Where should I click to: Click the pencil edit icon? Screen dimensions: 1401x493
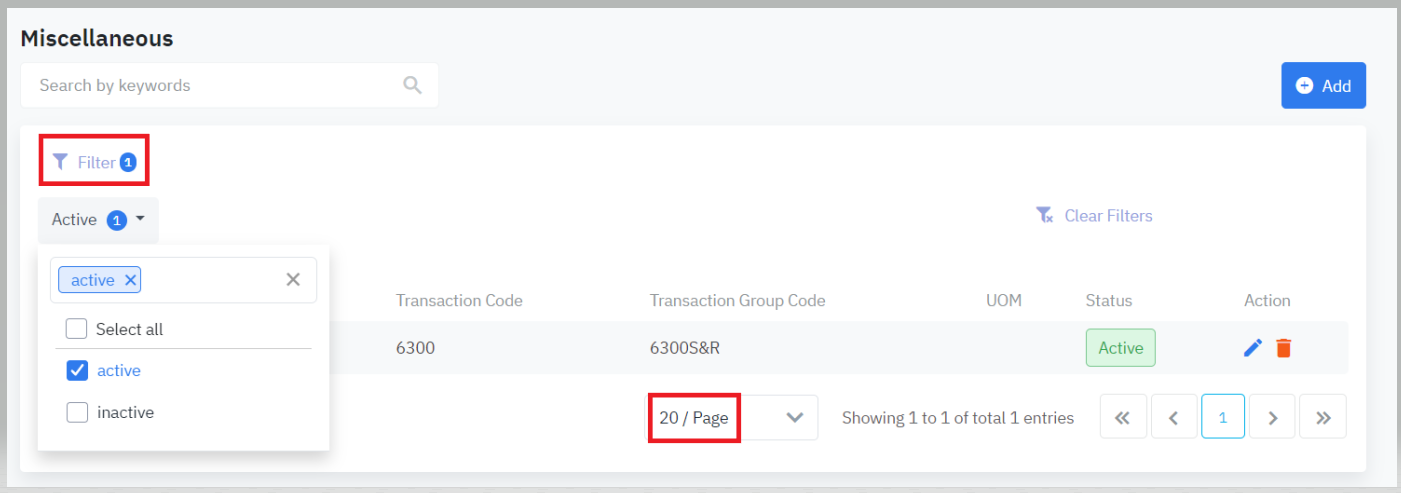click(x=1253, y=348)
